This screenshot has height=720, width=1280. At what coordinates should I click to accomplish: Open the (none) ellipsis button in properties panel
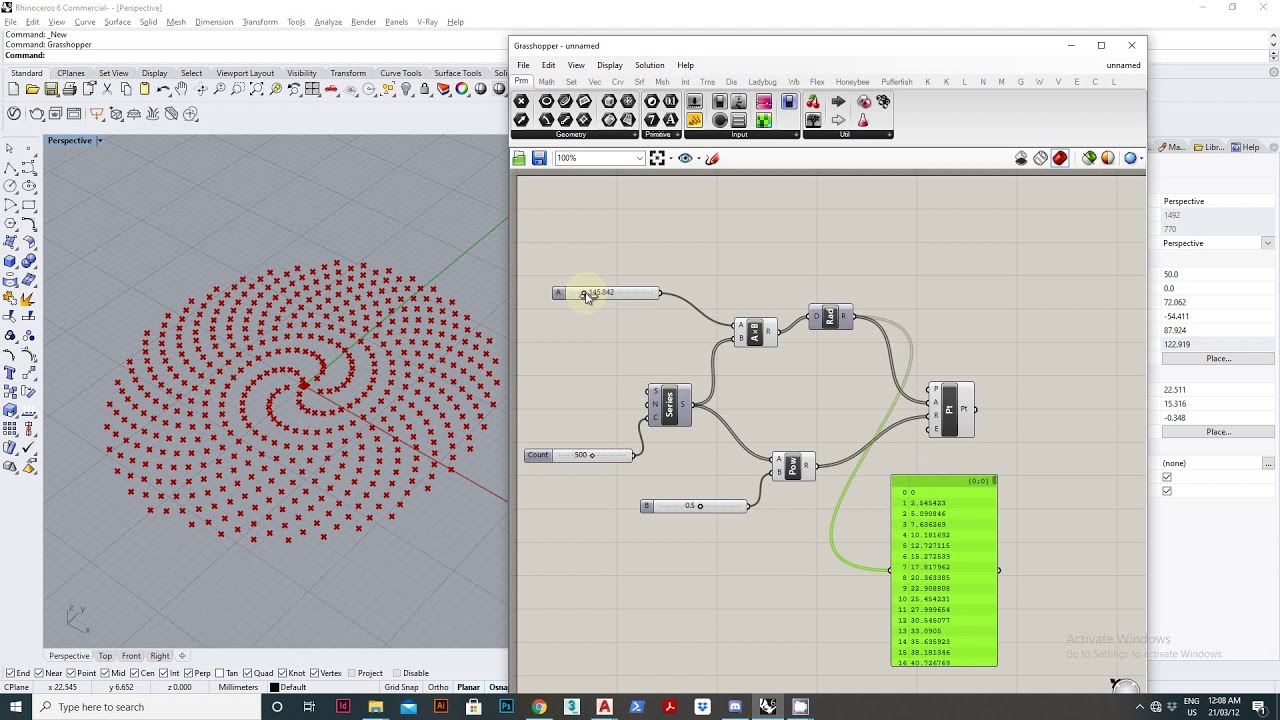click(1268, 464)
